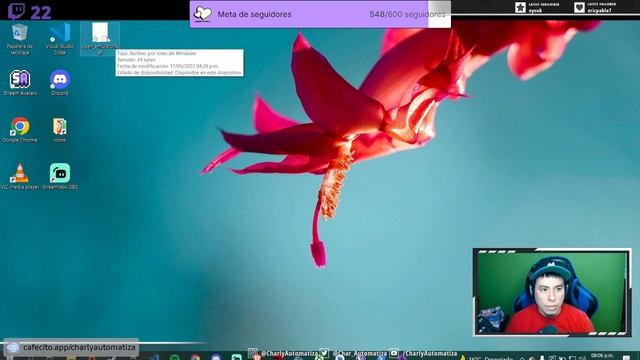
Task: Click the webcam overlay of the streamer
Action: pyautogui.click(x=552, y=292)
